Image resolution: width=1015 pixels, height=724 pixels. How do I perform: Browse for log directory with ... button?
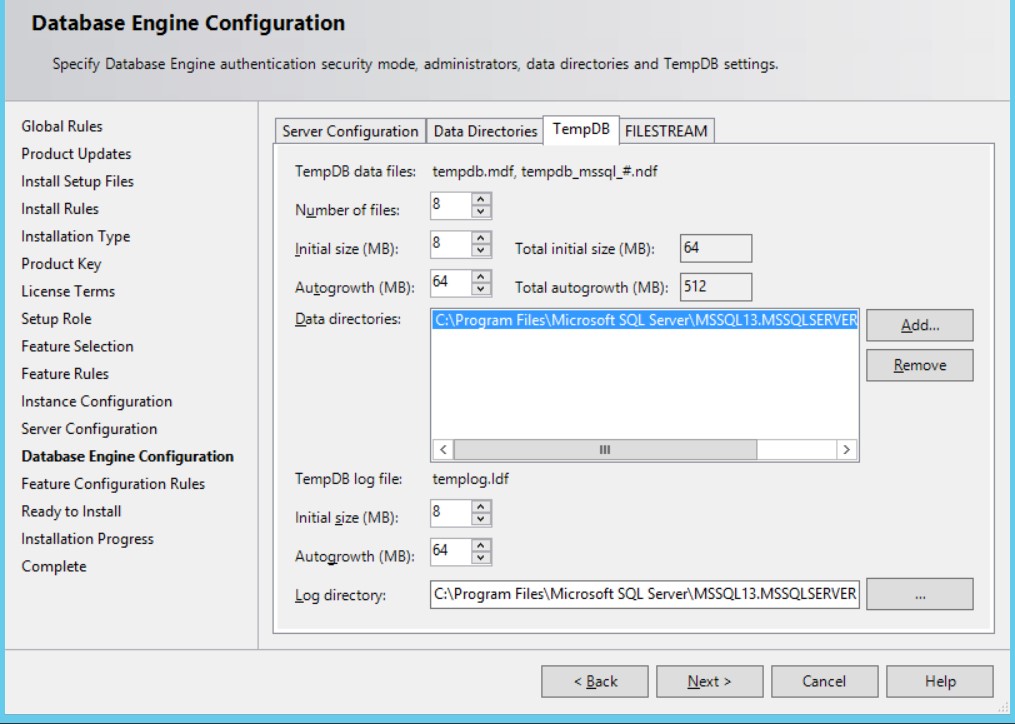(x=919, y=594)
